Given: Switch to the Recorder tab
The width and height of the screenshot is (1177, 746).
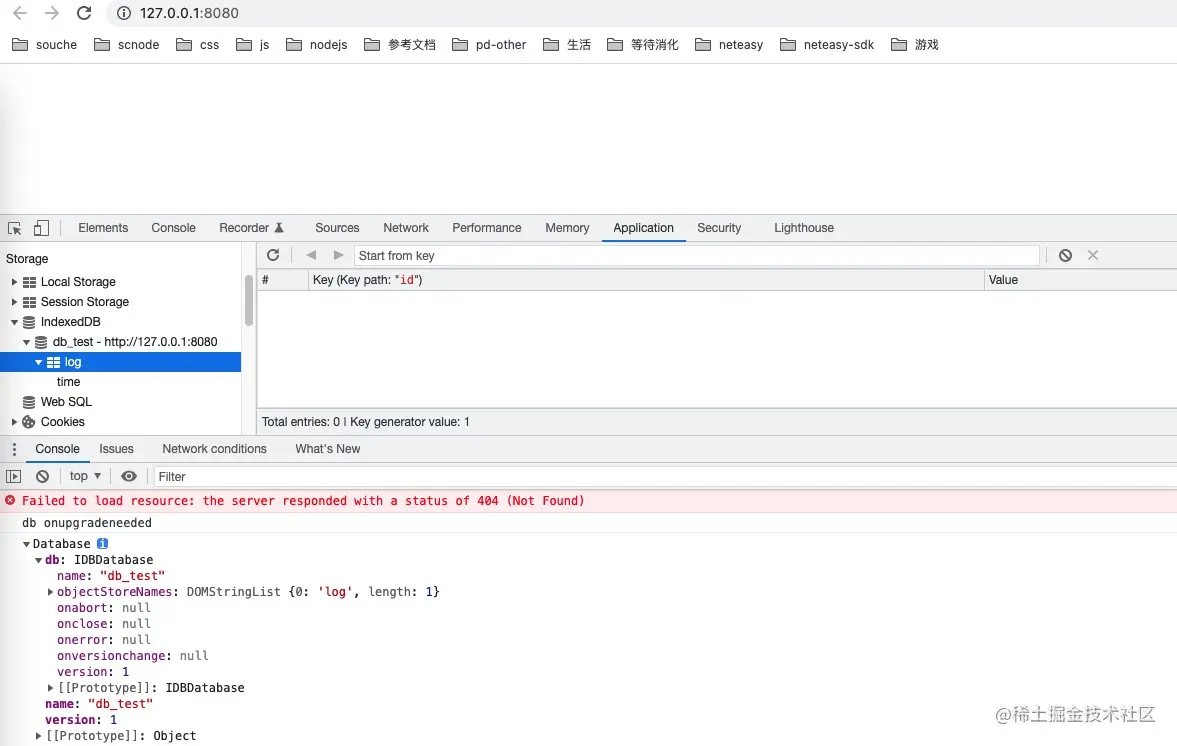Looking at the screenshot, I should pos(251,228).
